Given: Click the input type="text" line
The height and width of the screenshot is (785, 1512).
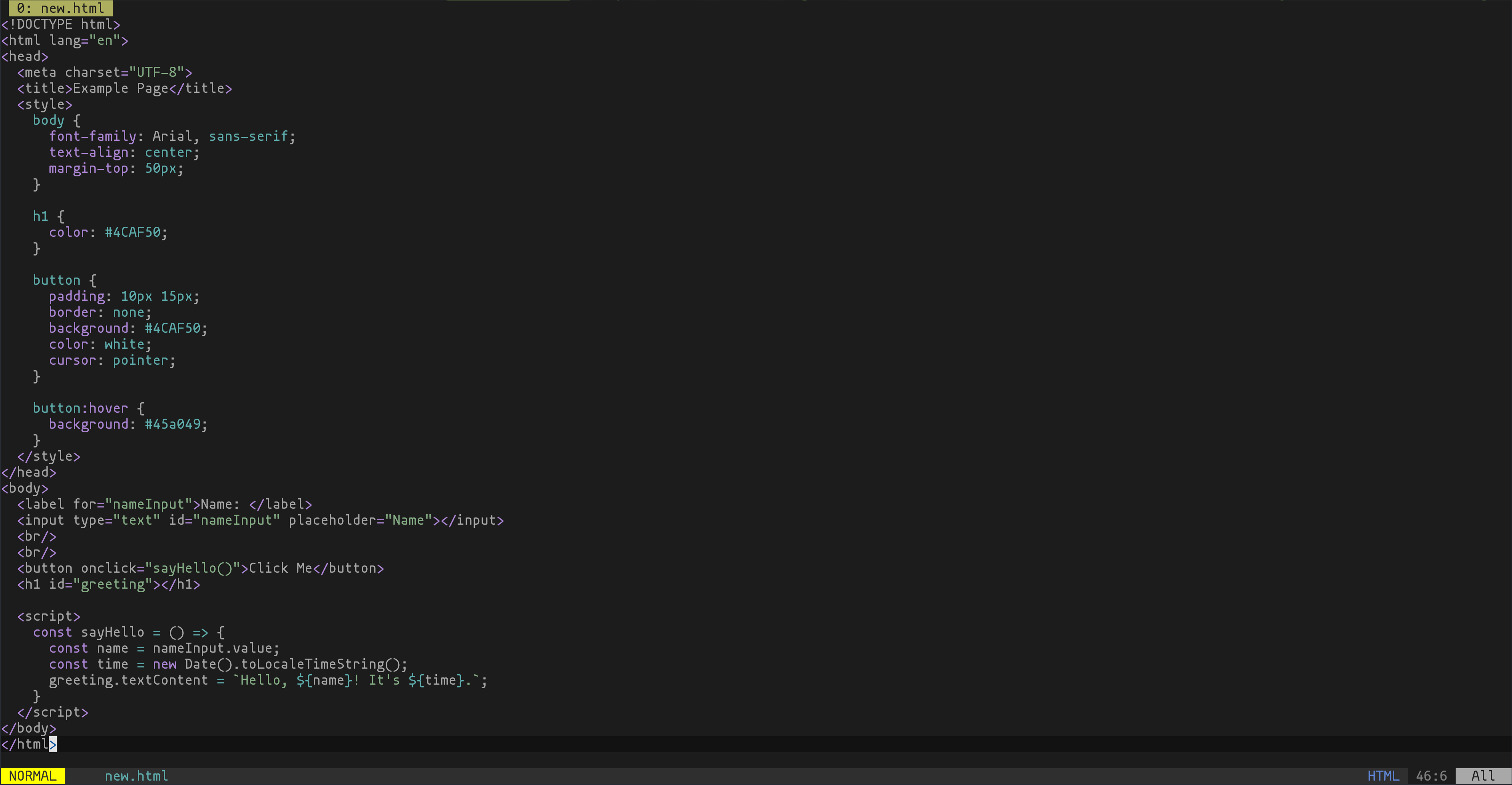Looking at the screenshot, I should tap(261, 520).
